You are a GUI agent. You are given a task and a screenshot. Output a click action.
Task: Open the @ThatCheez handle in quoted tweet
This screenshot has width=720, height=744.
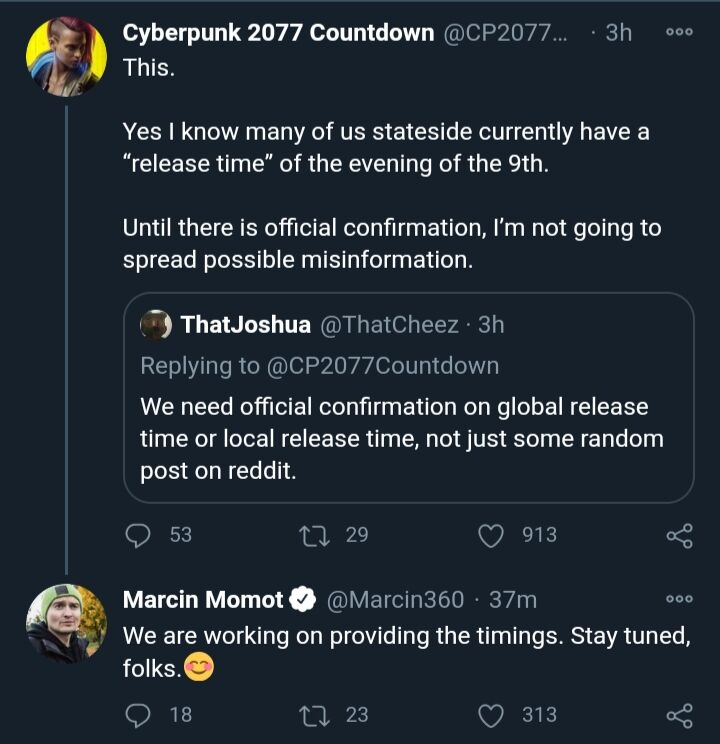pyautogui.click(x=389, y=325)
